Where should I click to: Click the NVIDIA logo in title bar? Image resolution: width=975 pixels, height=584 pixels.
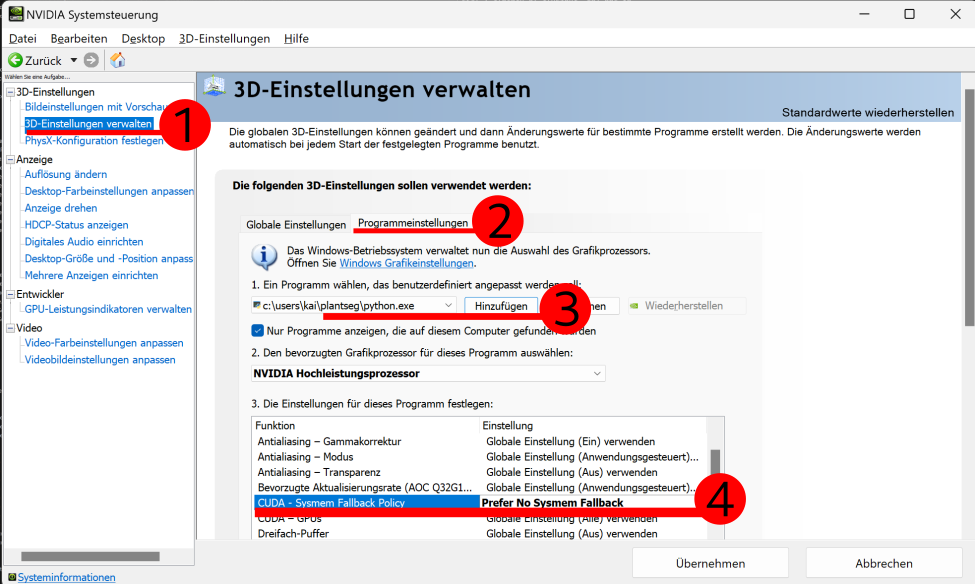(x=17, y=14)
